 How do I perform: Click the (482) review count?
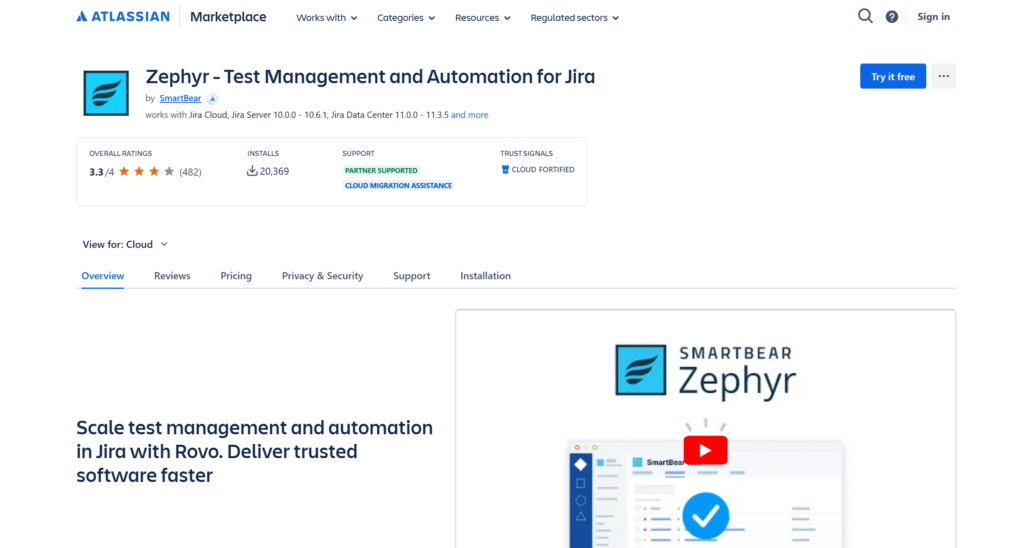pos(191,172)
